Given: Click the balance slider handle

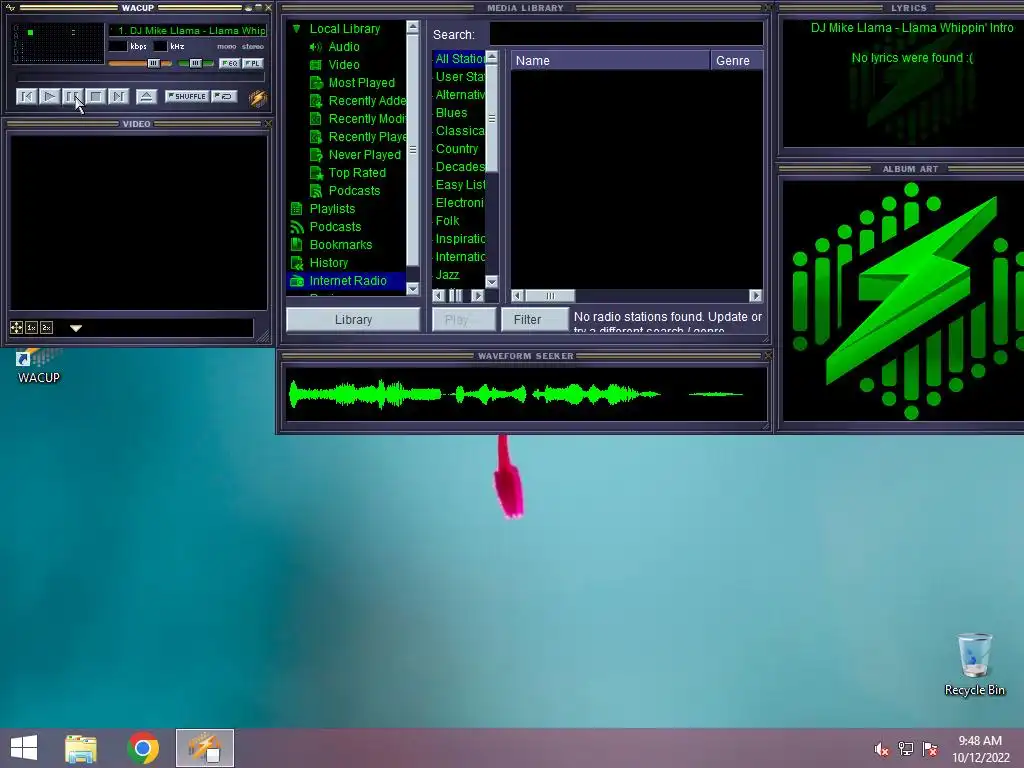Looking at the screenshot, I should click(195, 63).
